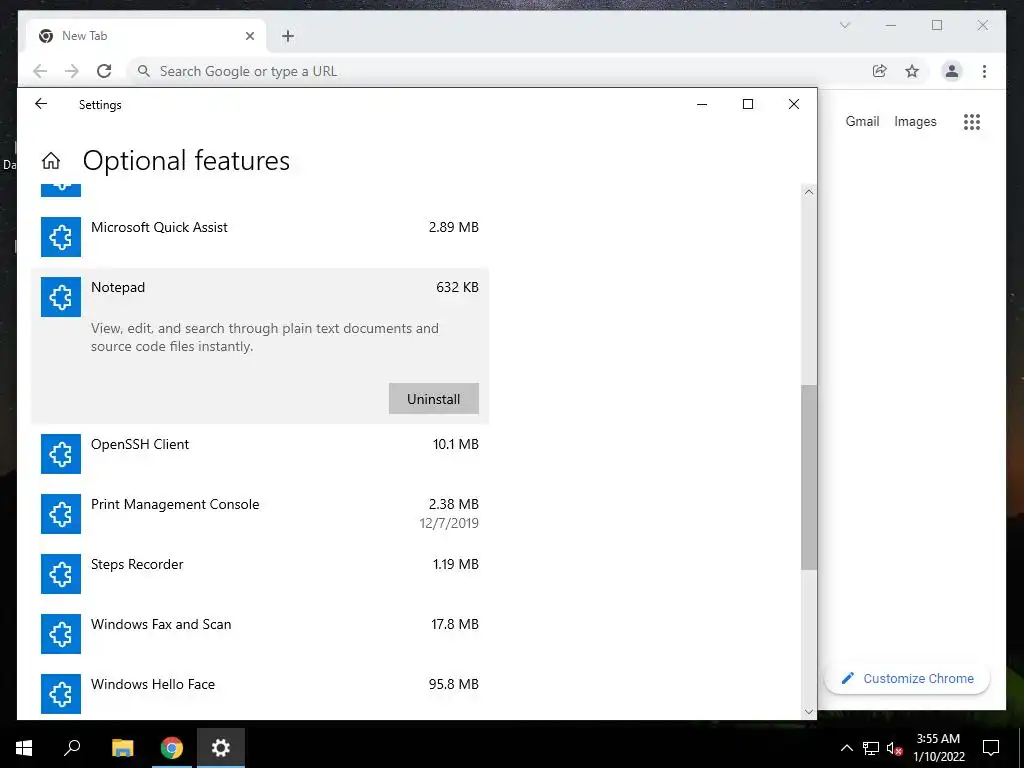
Task: Click the 2.89 MB size value
Action: coord(454,227)
